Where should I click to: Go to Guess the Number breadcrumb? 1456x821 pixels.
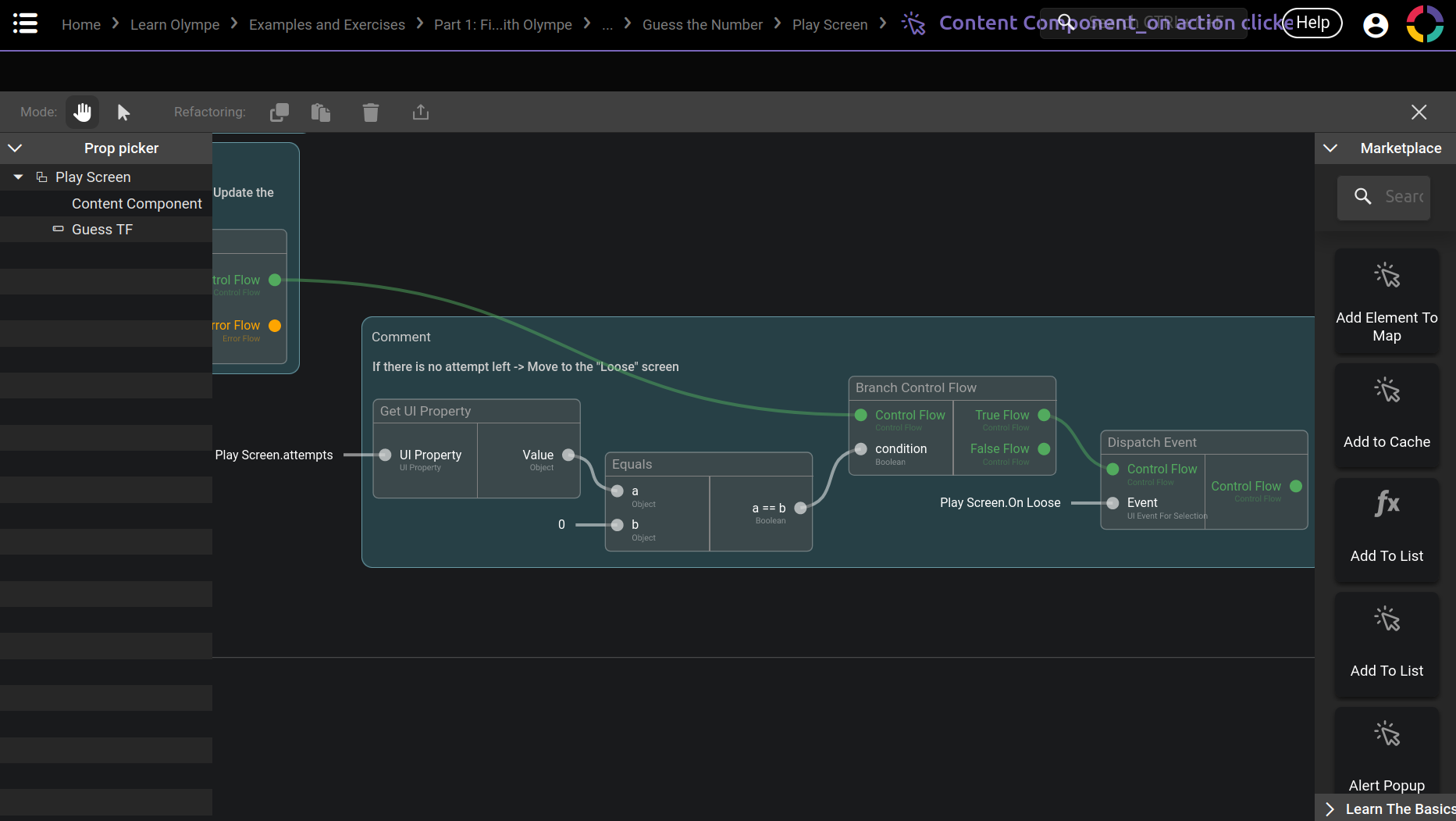702,25
